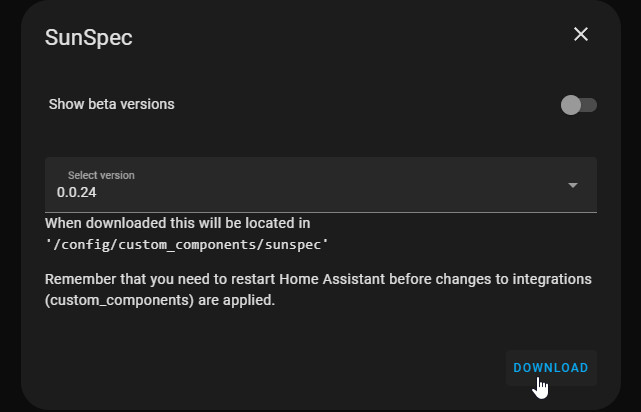Dismiss the dialog using the X icon
Viewport: 641px width, 412px height.
click(x=581, y=35)
